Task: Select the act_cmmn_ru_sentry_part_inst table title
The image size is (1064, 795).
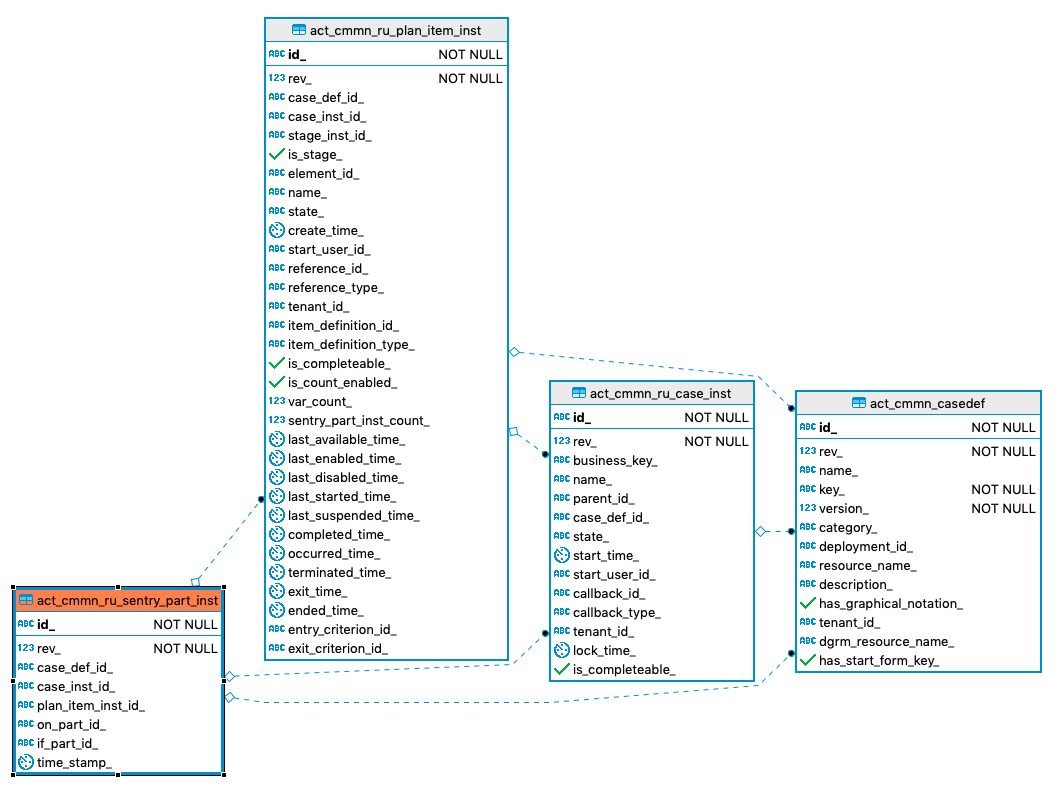Action: 127,601
